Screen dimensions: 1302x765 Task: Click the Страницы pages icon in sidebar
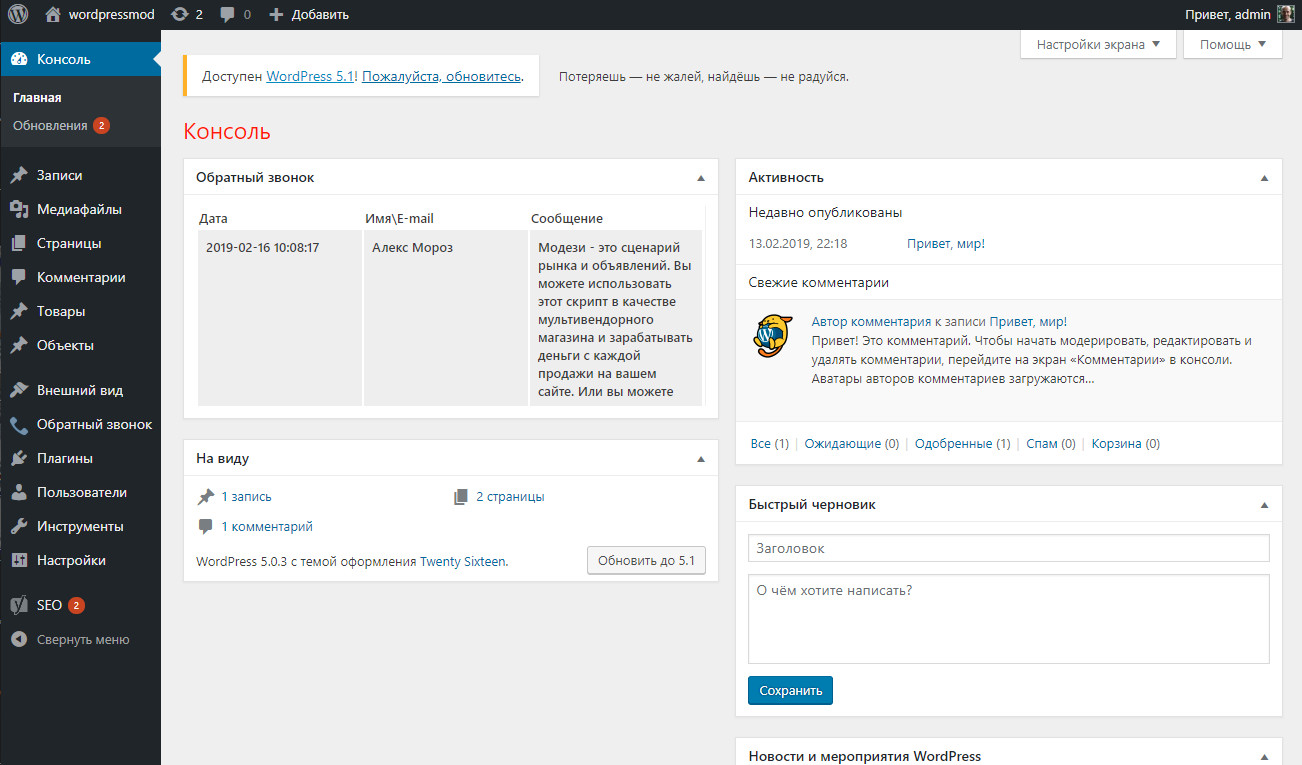(19, 243)
